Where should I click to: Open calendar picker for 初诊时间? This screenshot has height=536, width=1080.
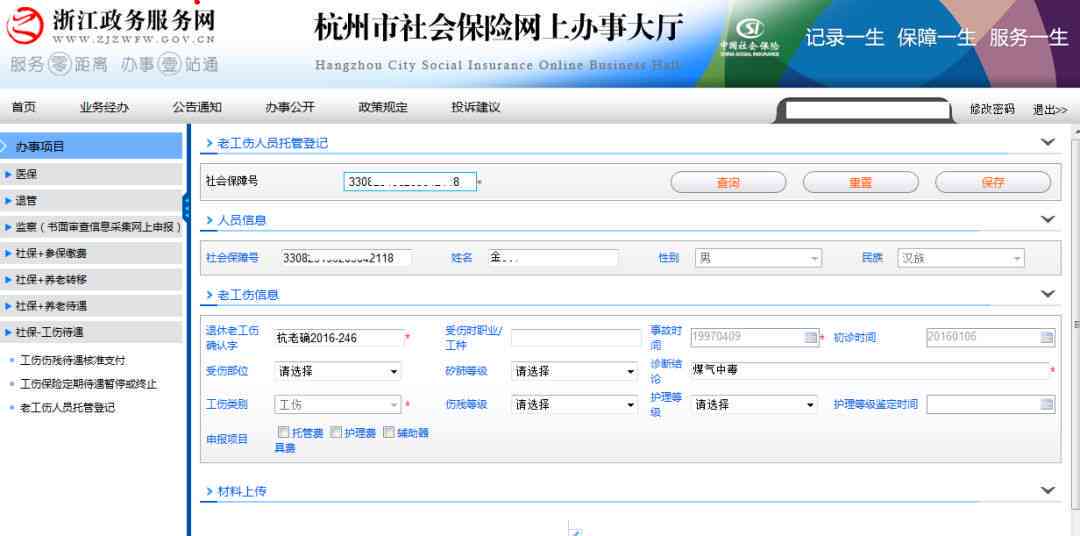tap(1046, 338)
